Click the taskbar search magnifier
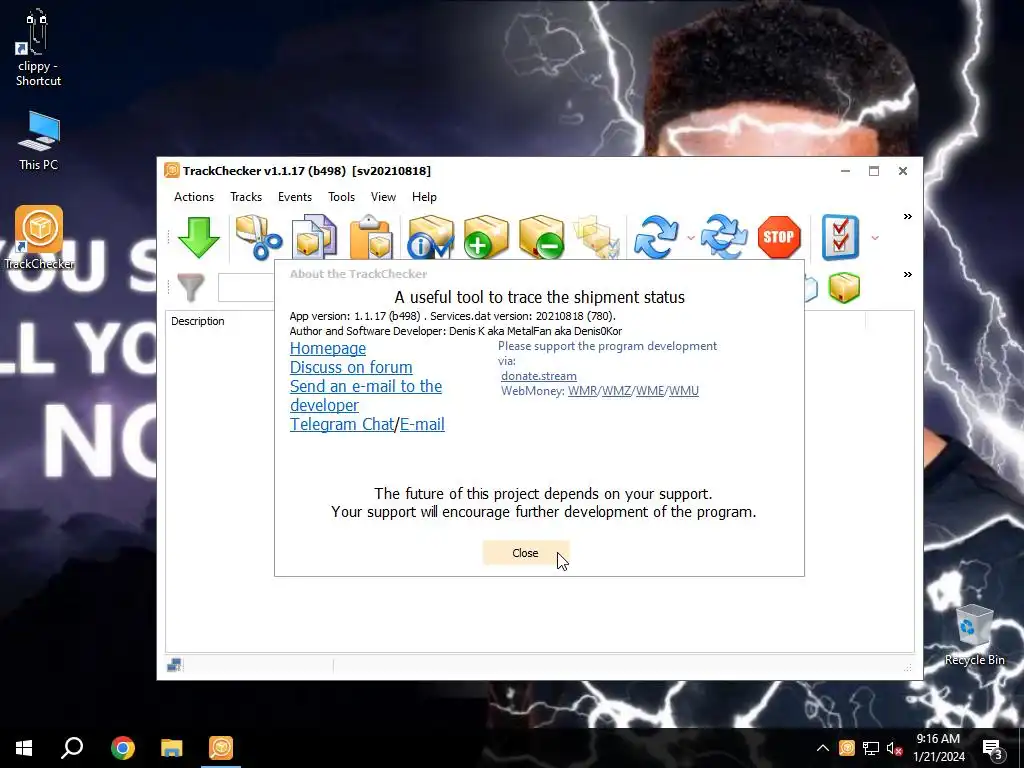This screenshot has width=1024, height=768. click(x=72, y=748)
